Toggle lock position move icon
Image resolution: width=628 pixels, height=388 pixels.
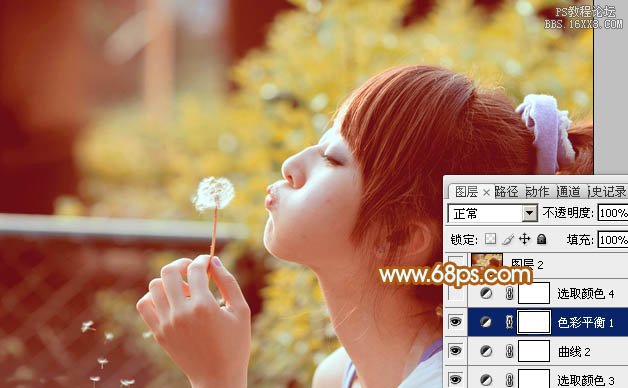[524, 239]
